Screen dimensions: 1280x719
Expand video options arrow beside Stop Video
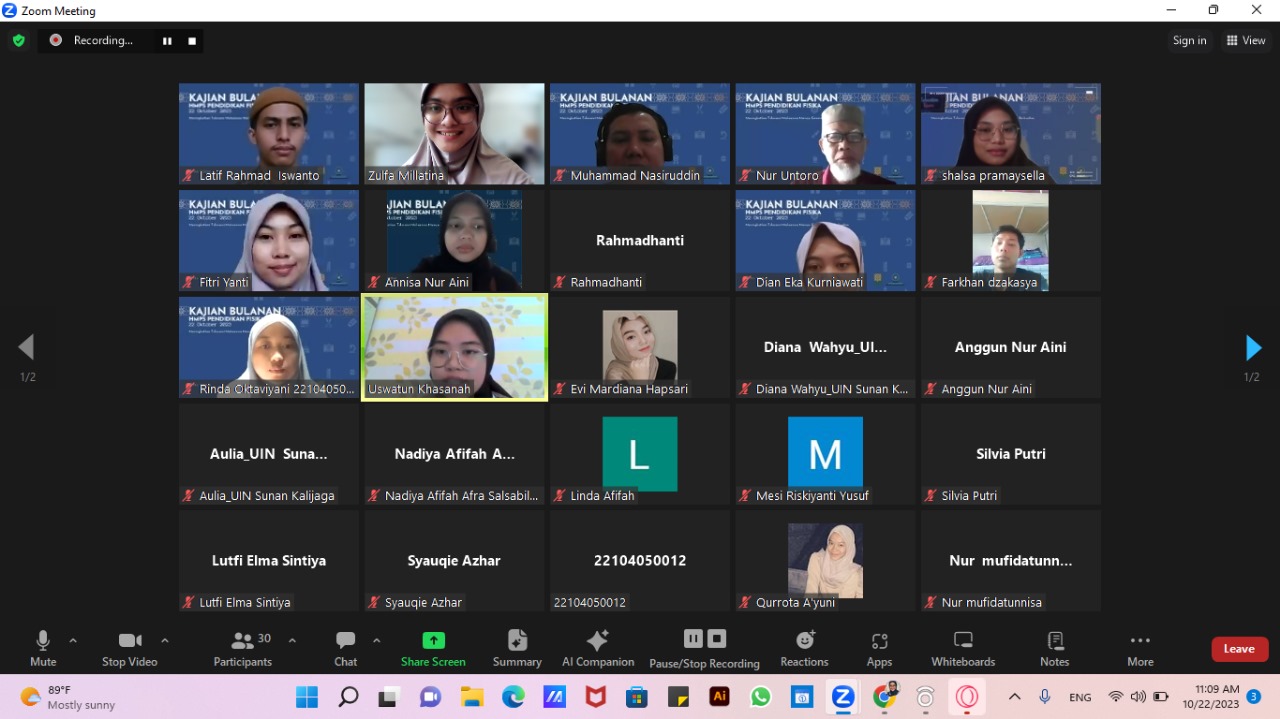tap(165, 640)
